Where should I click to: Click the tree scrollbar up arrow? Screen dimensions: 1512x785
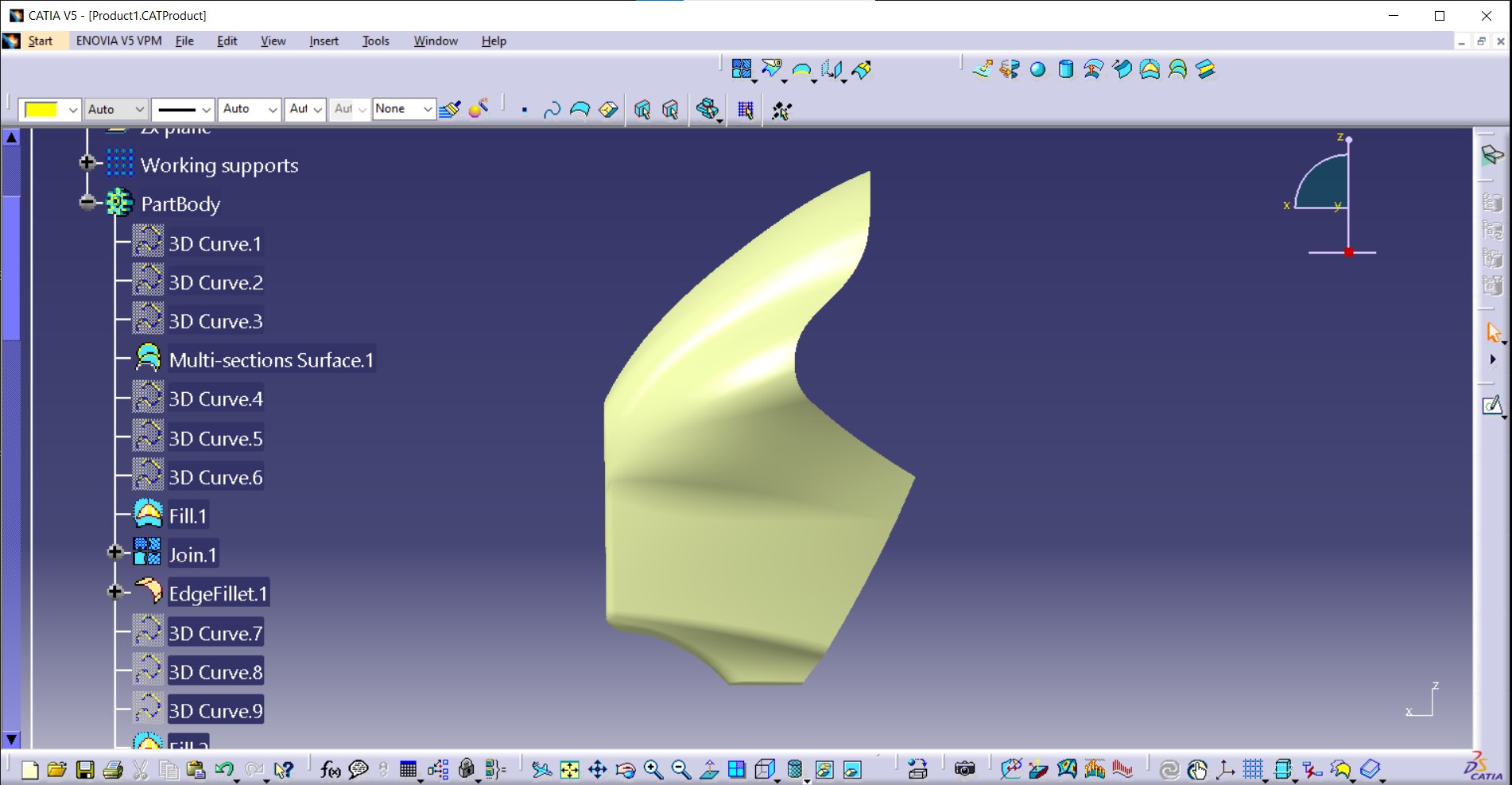pos(11,138)
